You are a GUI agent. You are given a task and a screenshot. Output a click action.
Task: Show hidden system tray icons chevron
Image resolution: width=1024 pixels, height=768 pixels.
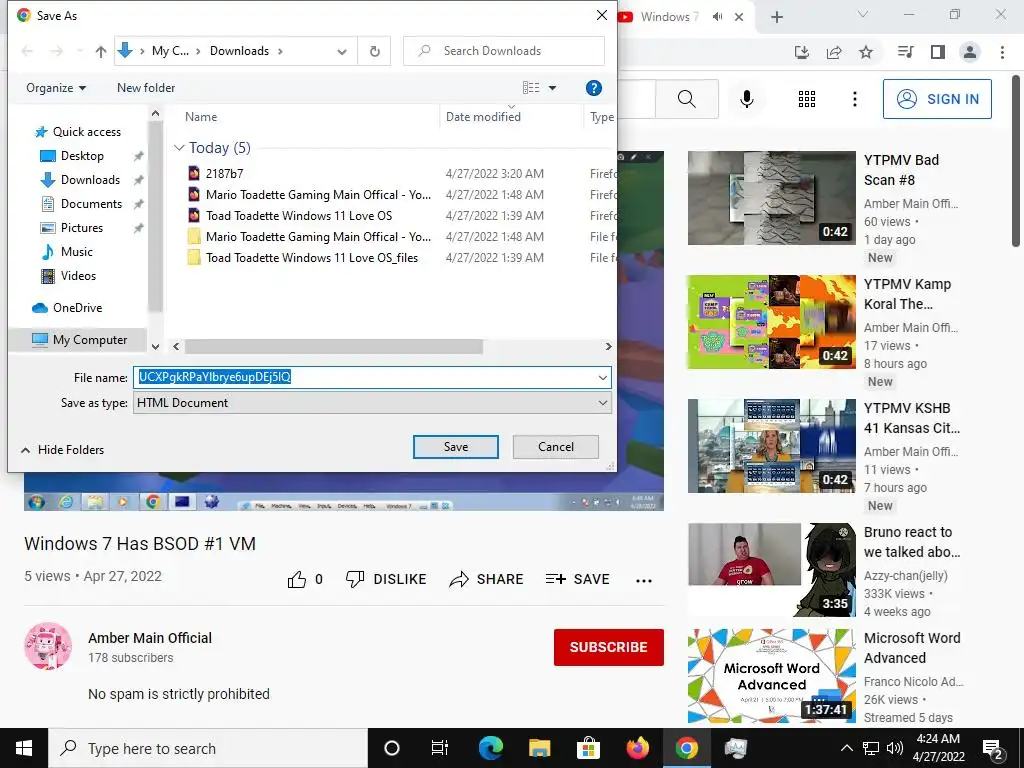point(846,748)
